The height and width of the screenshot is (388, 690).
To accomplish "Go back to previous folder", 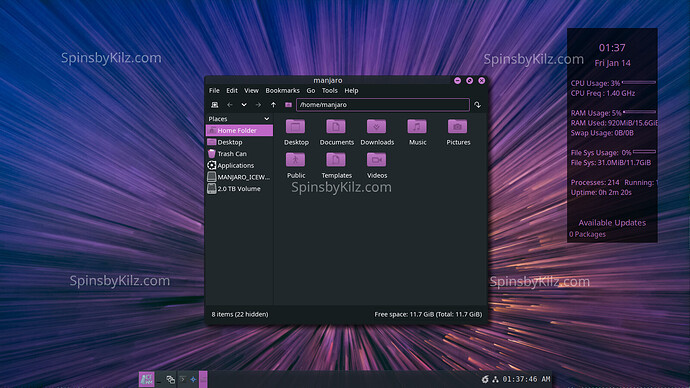I will [230, 105].
